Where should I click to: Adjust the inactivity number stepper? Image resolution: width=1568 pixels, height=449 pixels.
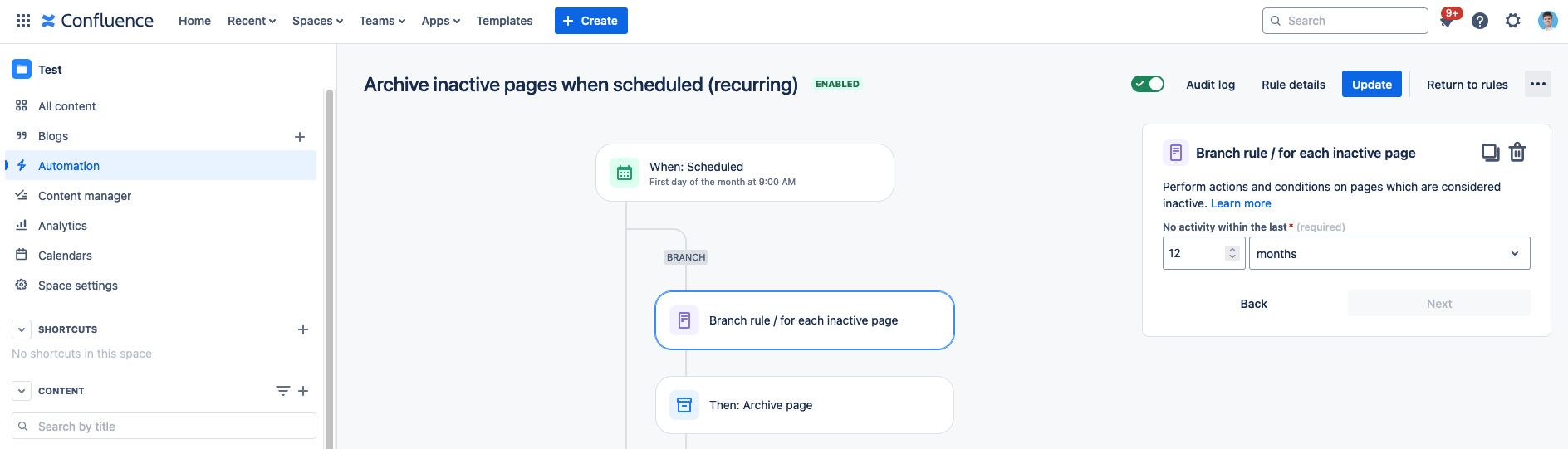click(1232, 253)
